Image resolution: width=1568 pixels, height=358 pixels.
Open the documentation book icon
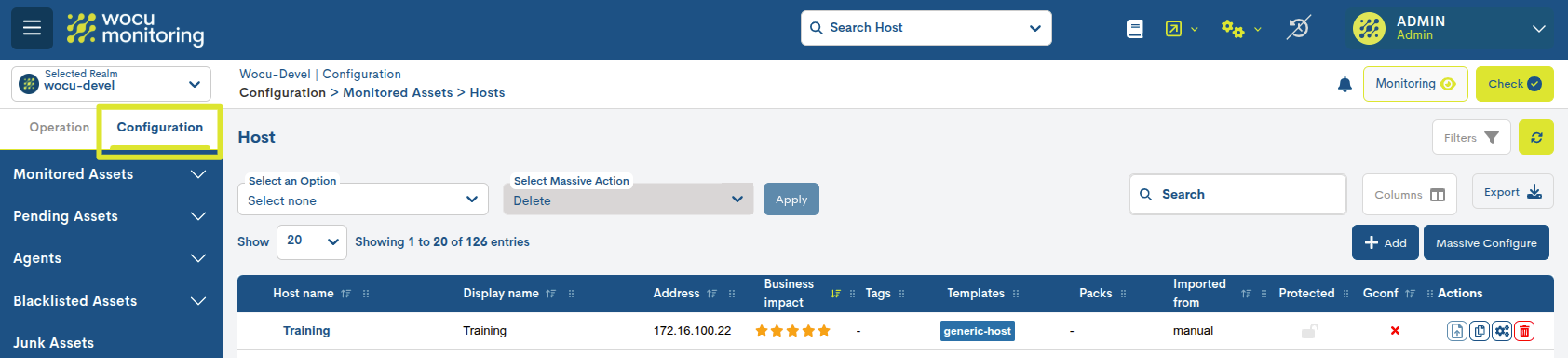coord(1134,29)
